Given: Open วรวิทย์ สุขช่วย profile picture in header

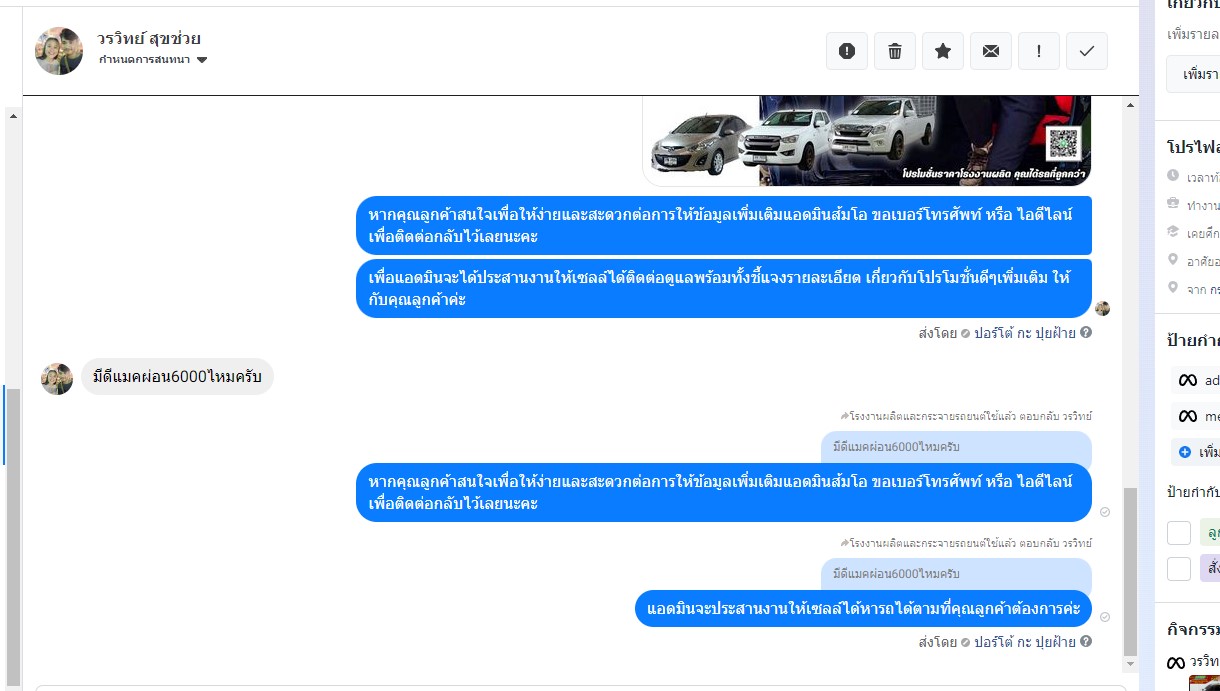Looking at the screenshot, I should (59, 51).
